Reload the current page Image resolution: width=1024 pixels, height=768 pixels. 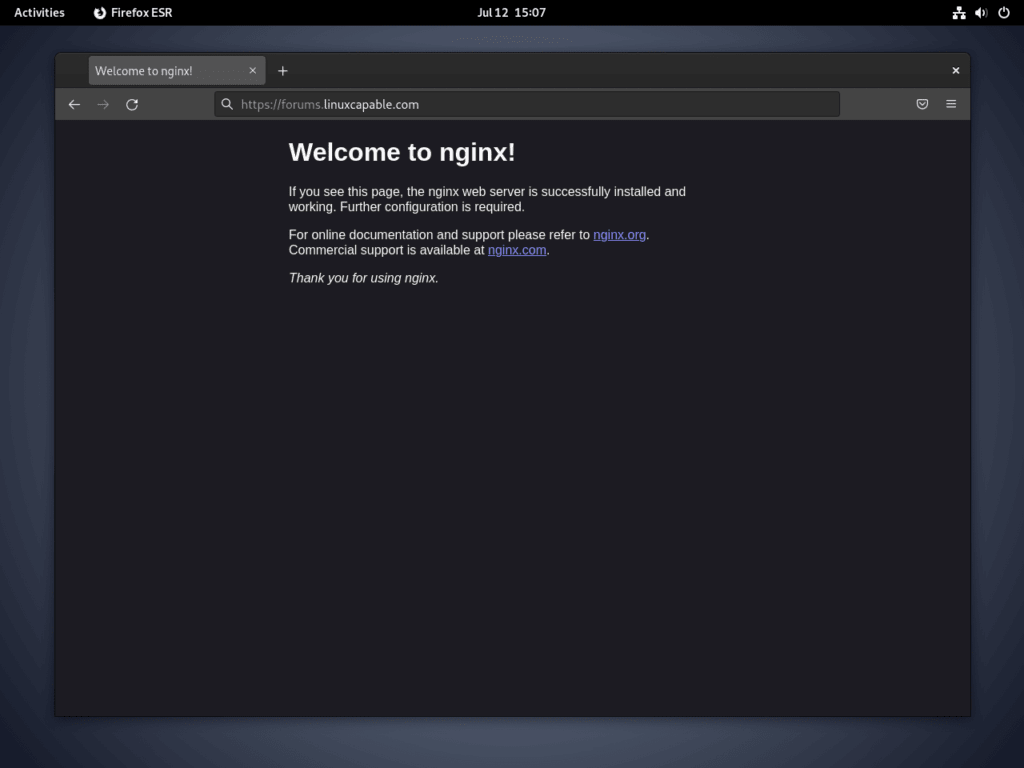point(132,103)
